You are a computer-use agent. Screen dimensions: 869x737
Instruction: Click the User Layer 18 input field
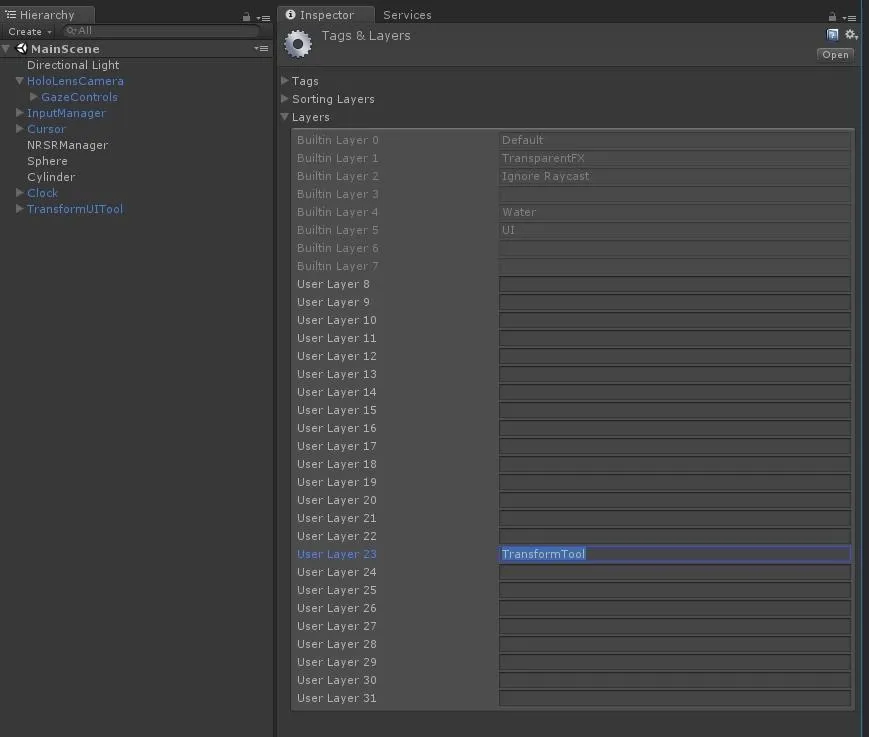click(x=674, y=464)
